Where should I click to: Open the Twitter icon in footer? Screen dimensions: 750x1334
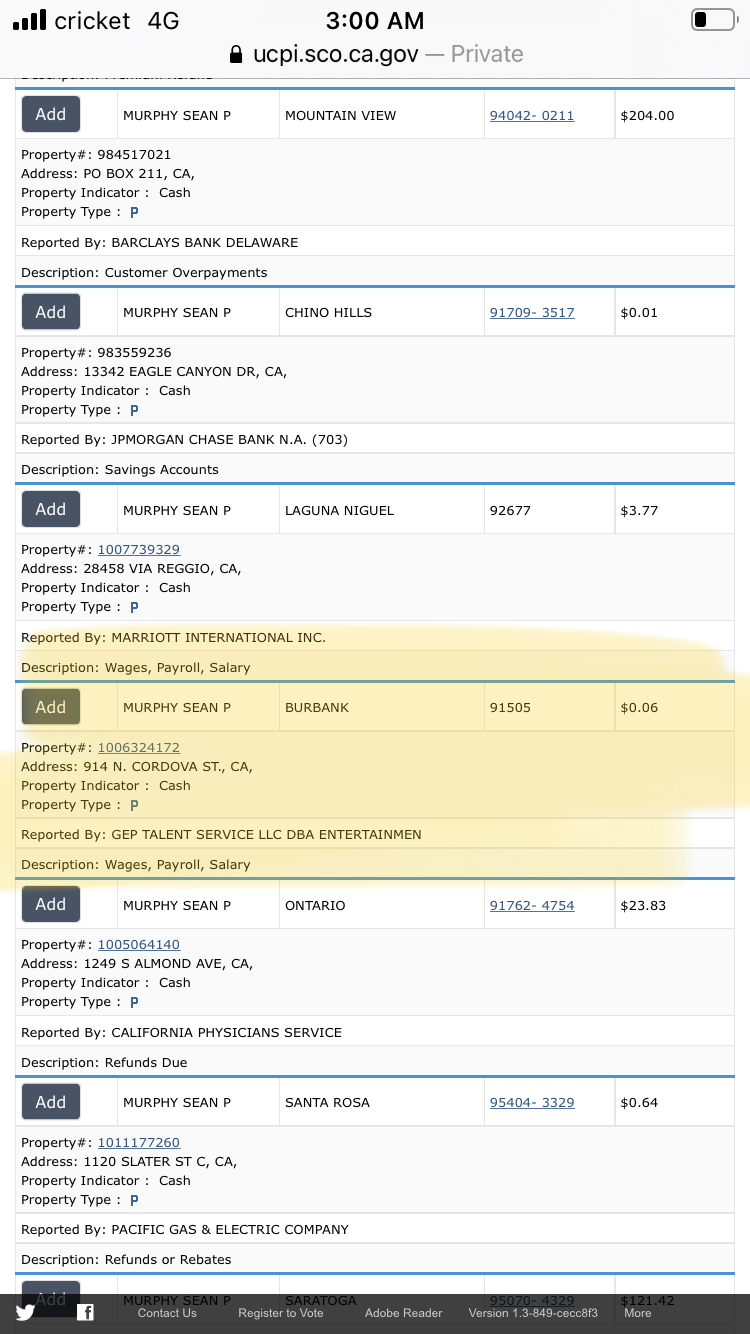click(25, 1313)
